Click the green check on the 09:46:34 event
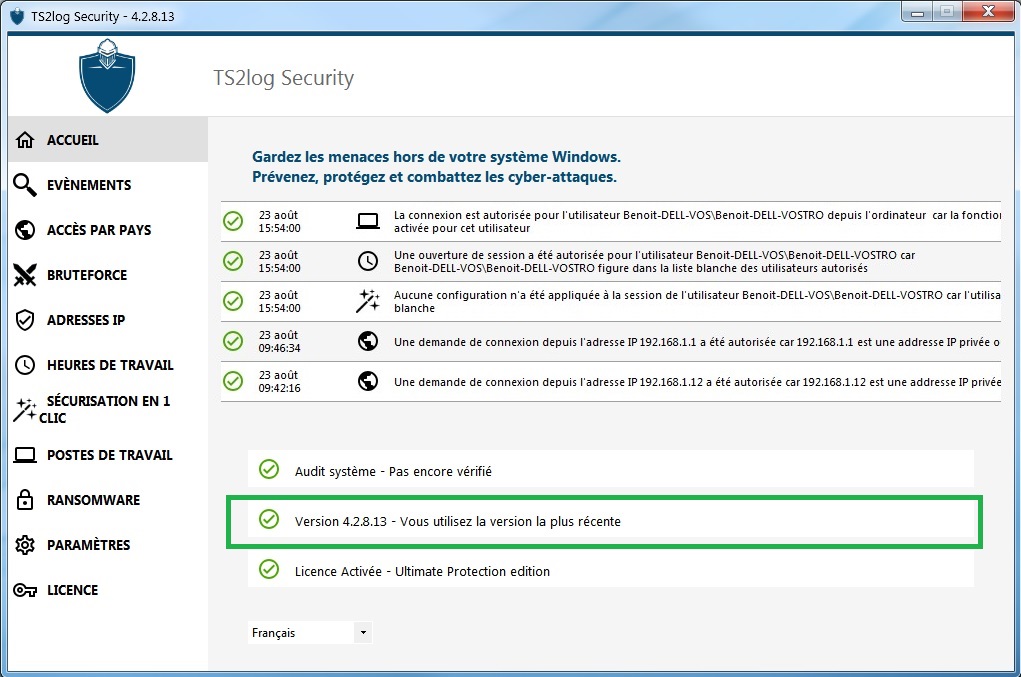Image resolution: width=1021 pixels, height=677 pixels. 232,340
